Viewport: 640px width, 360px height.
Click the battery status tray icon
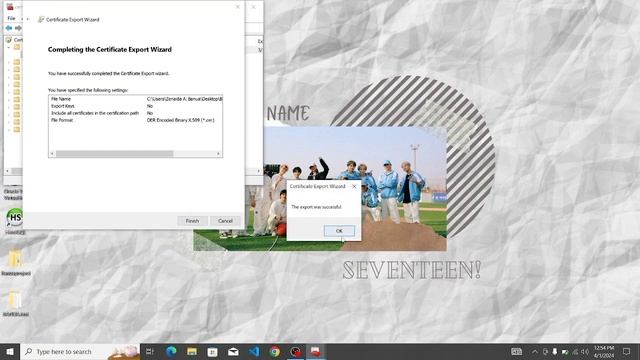click(565, 351)
